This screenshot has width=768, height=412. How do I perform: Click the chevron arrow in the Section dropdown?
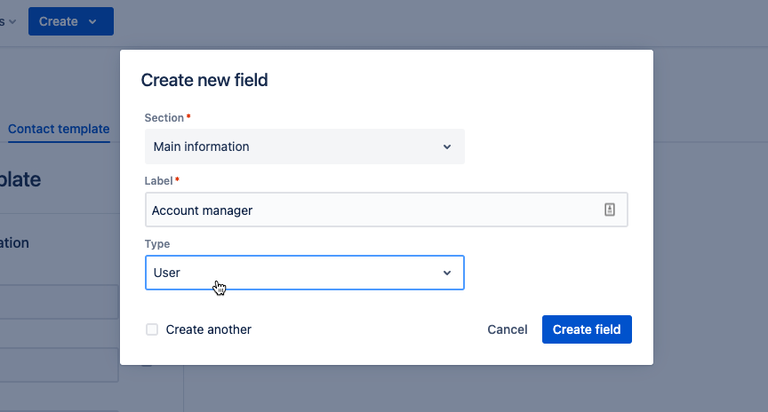click(447, 147)
